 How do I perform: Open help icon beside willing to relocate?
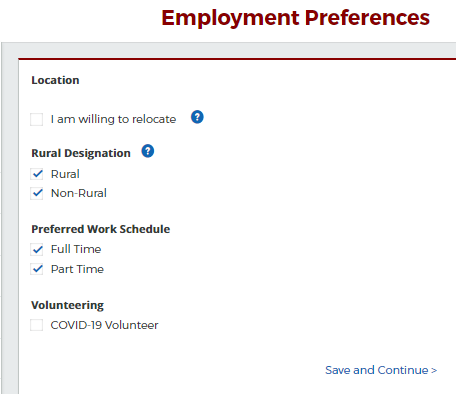pos(197,117)
